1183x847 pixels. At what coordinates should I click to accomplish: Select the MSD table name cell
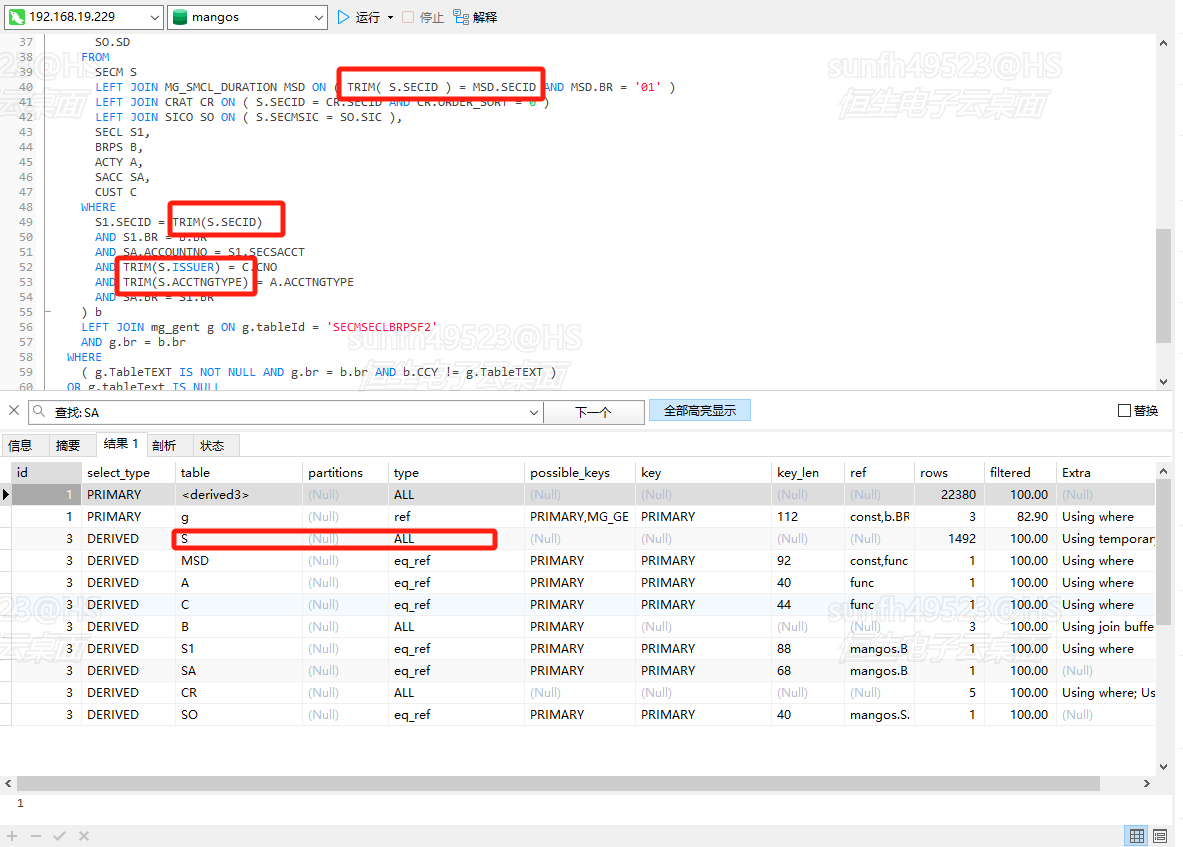239,560
